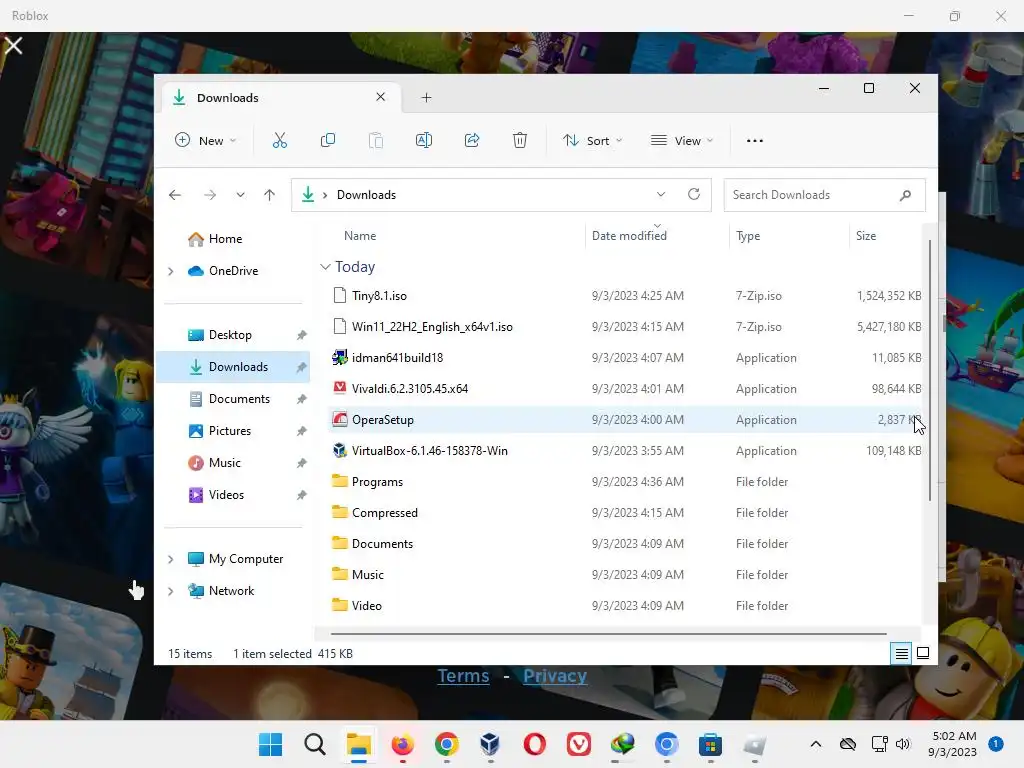Click the vertical scrollbar in file list

coord(929,370)
